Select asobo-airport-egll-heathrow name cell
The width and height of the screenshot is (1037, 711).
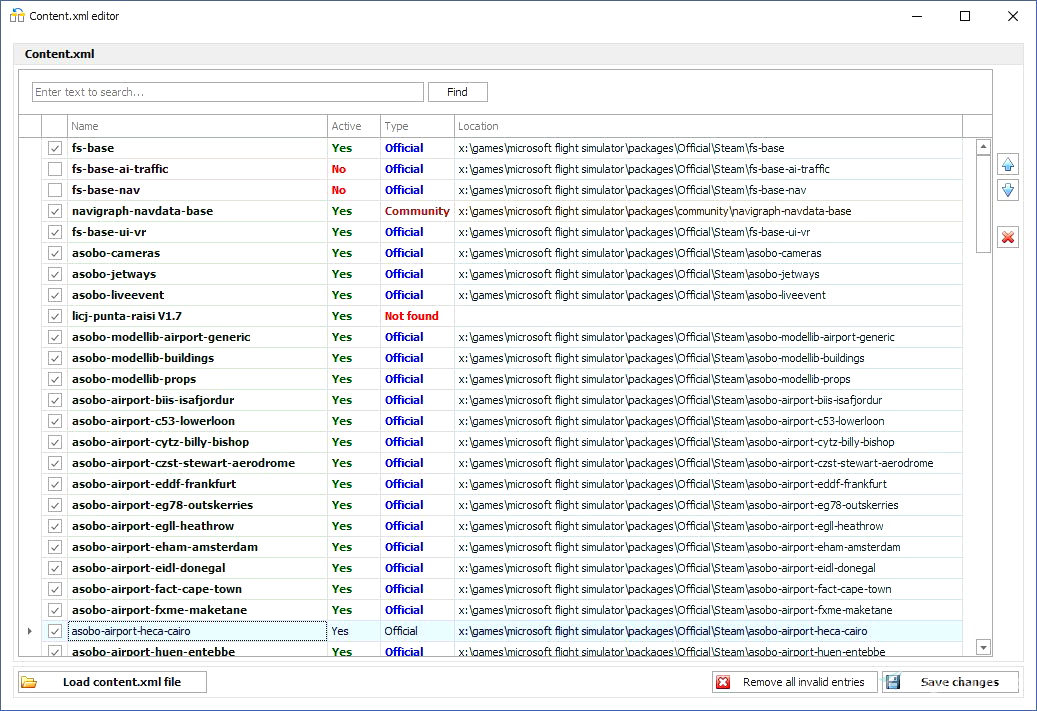pos(197,526)
